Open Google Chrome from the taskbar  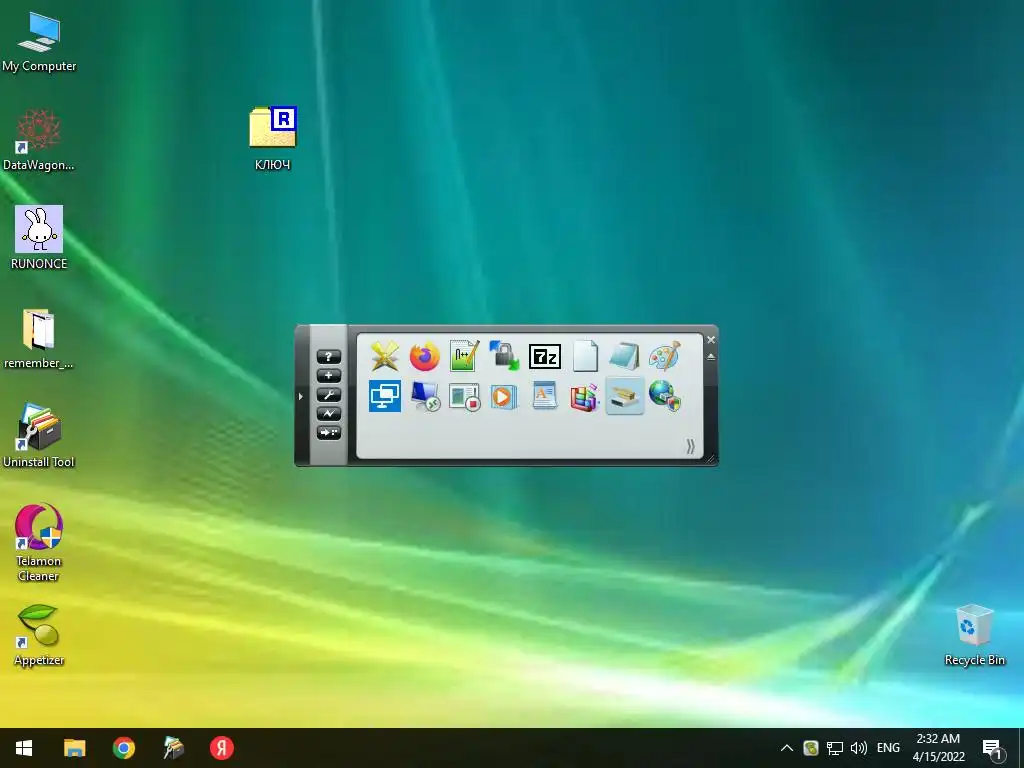(x=123, y=748)
